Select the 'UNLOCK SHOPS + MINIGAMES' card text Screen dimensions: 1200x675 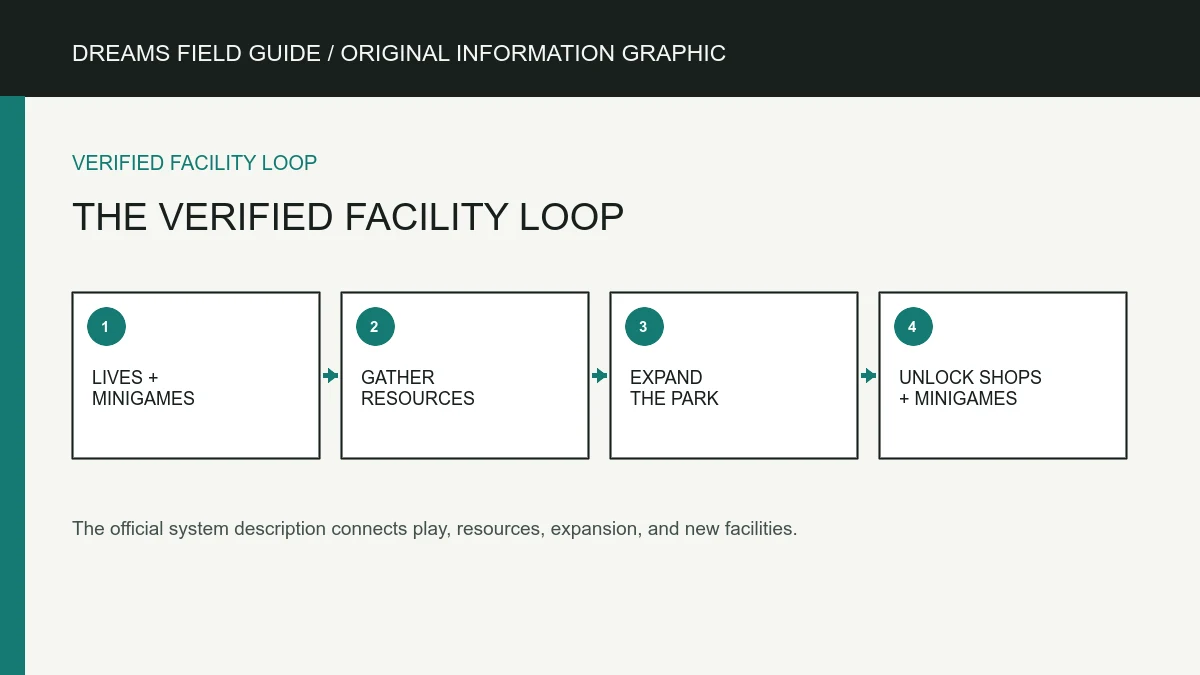click(970, 388)
